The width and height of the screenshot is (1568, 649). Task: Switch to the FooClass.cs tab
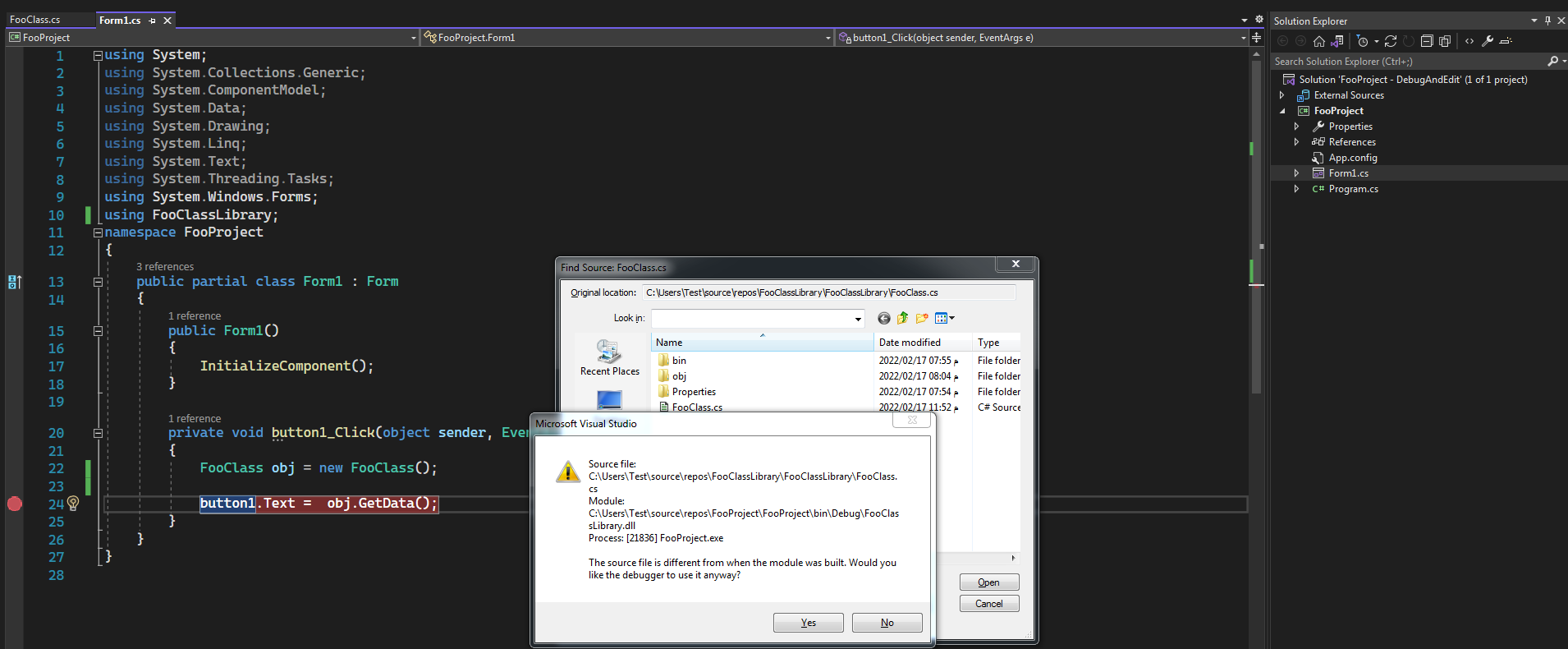(35, 20)
